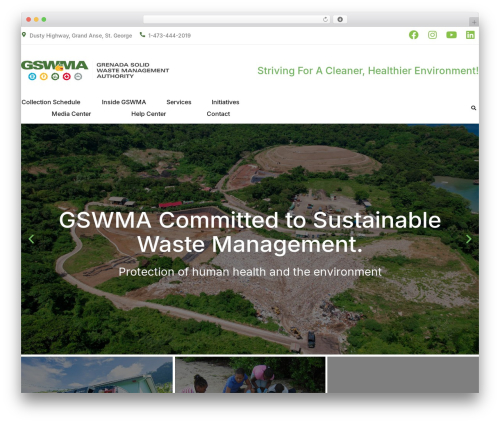The height and width of the screenshot is (423, 500).
Task: Open a new browser tab plus button
Action: (x=474, y=22)
